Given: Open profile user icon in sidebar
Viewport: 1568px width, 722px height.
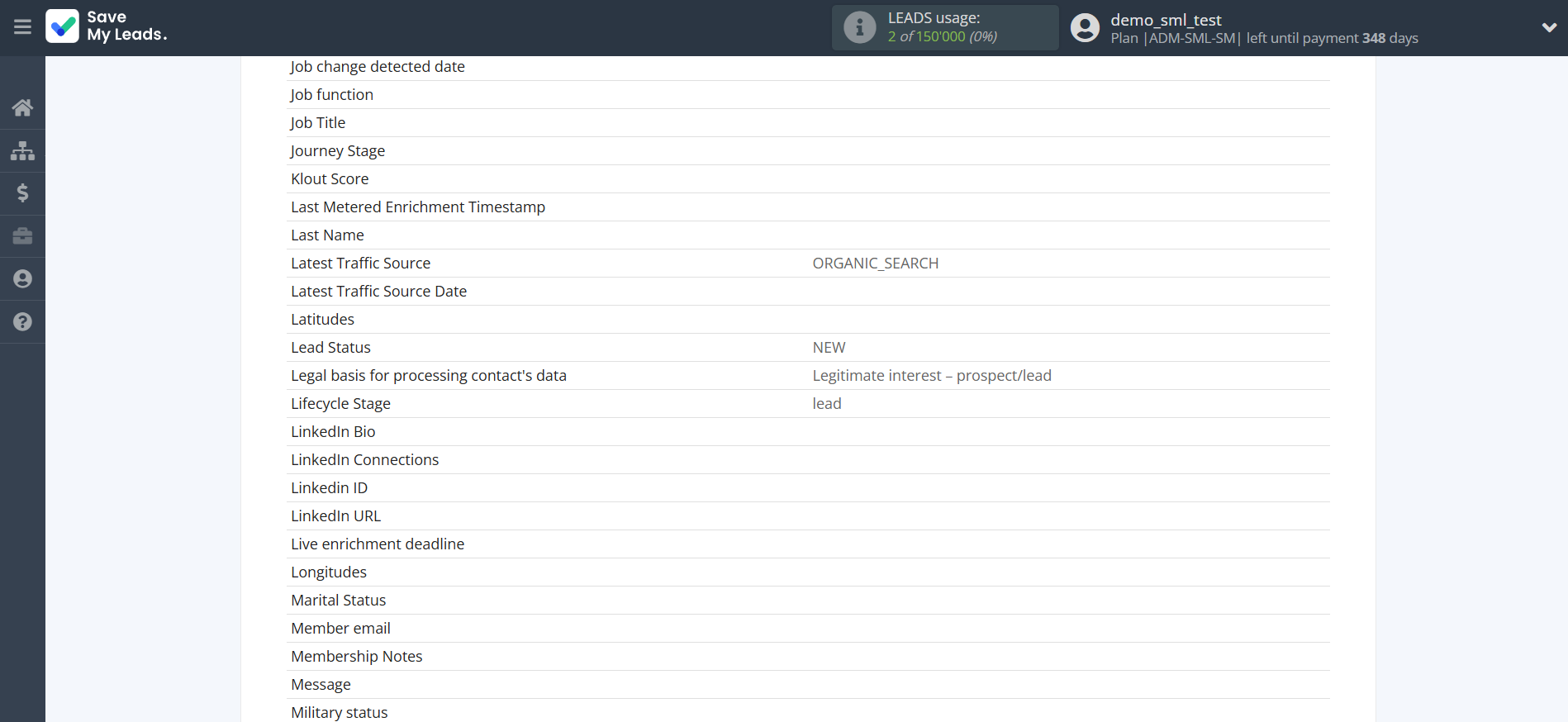Looking at the screenshot, I should (x=22, y=279).
